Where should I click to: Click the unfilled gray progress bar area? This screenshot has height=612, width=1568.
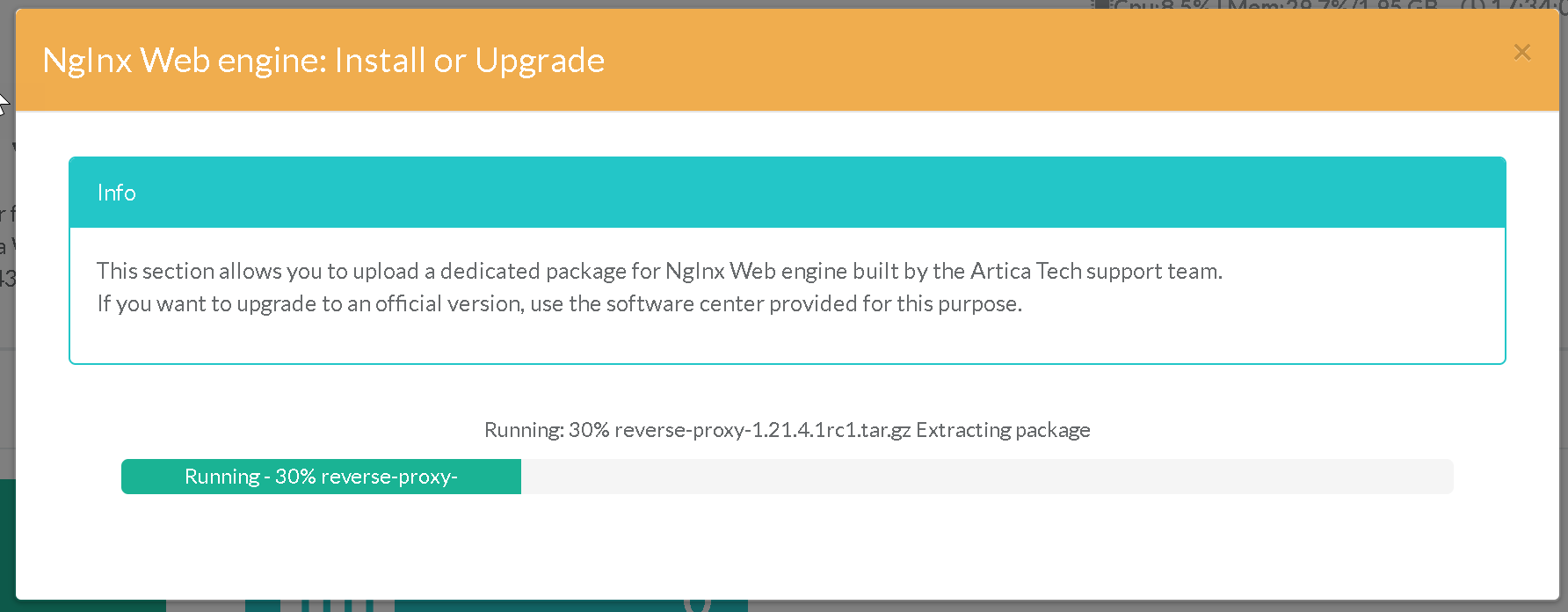click(984, 477)
